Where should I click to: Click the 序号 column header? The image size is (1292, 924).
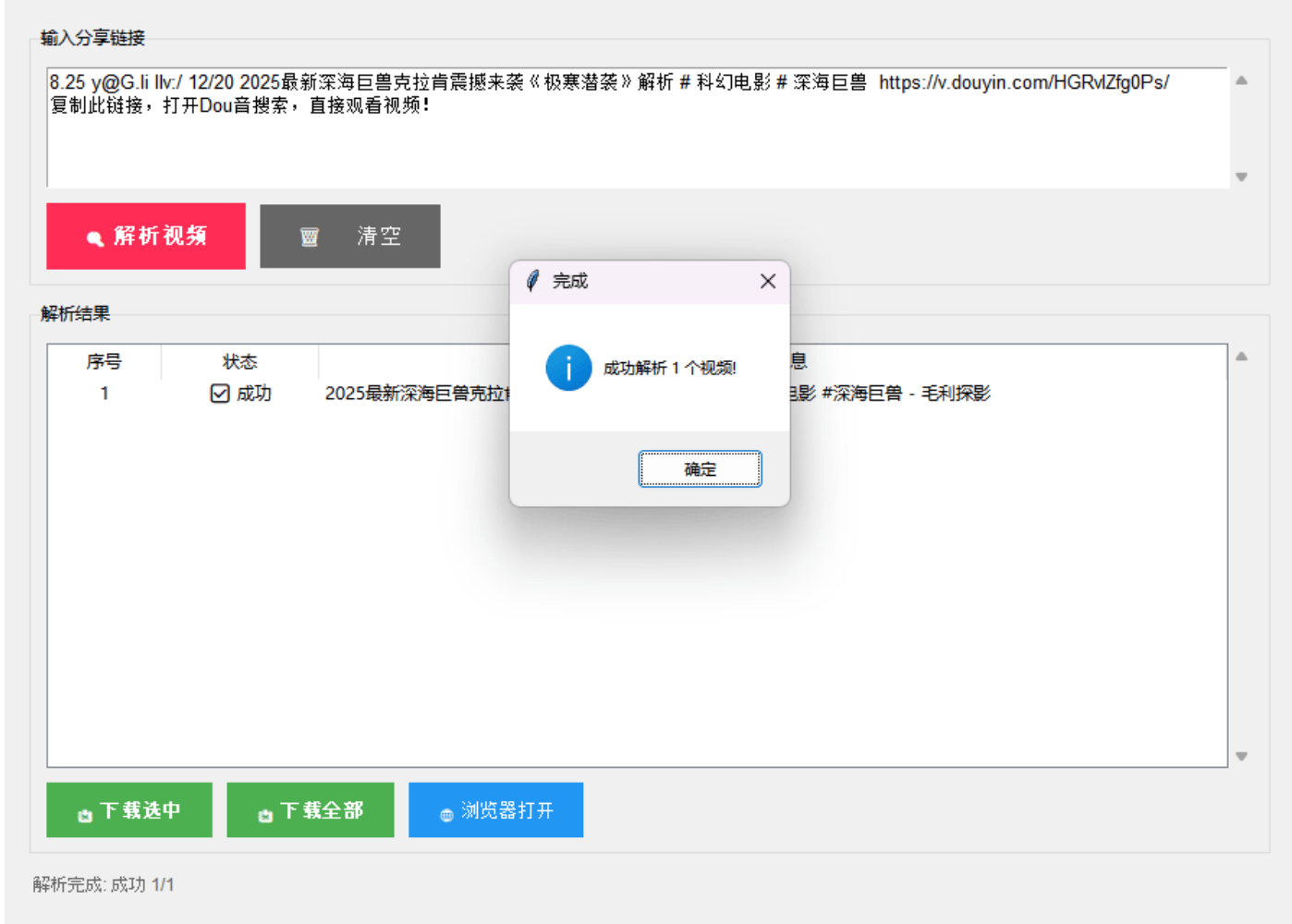pos(104,361)
